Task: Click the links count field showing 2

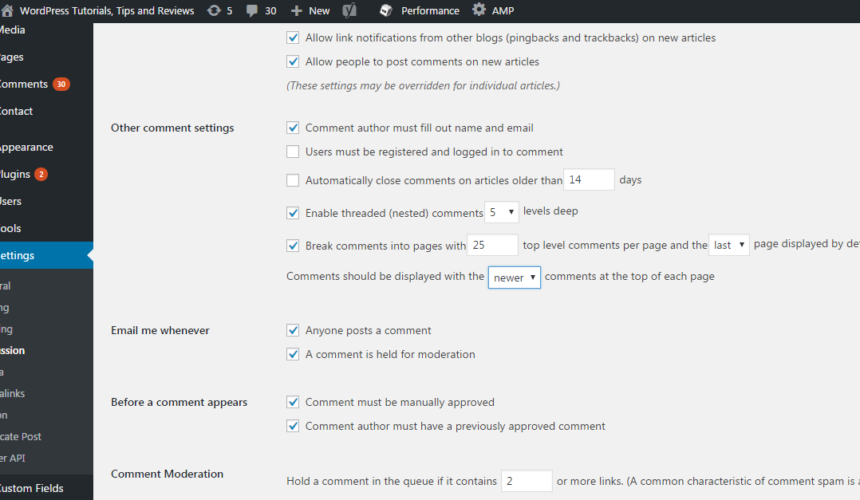Action: [527, 481]
